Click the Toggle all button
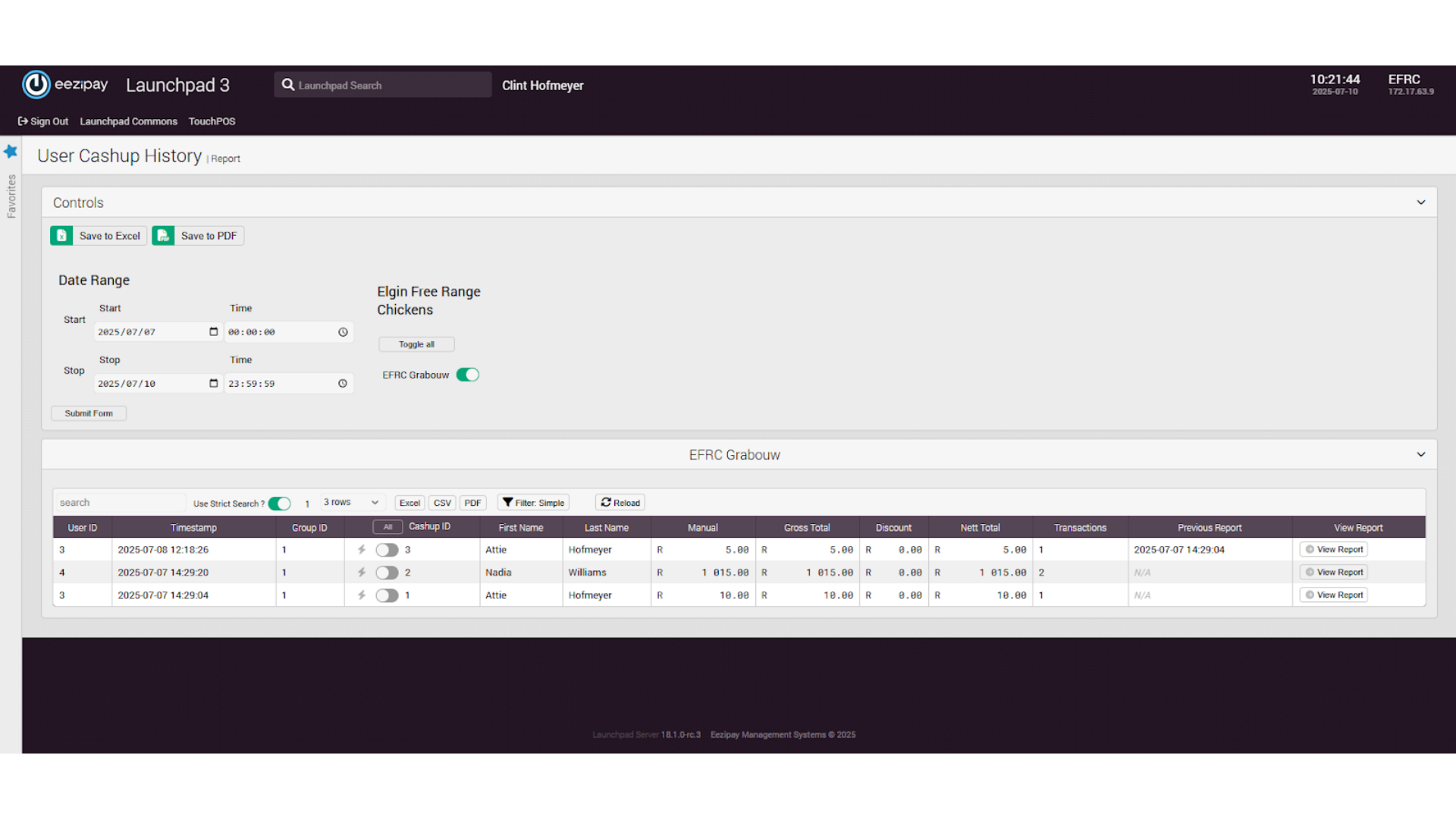Viewport: 1456px width, 819px height. (416, 344)
